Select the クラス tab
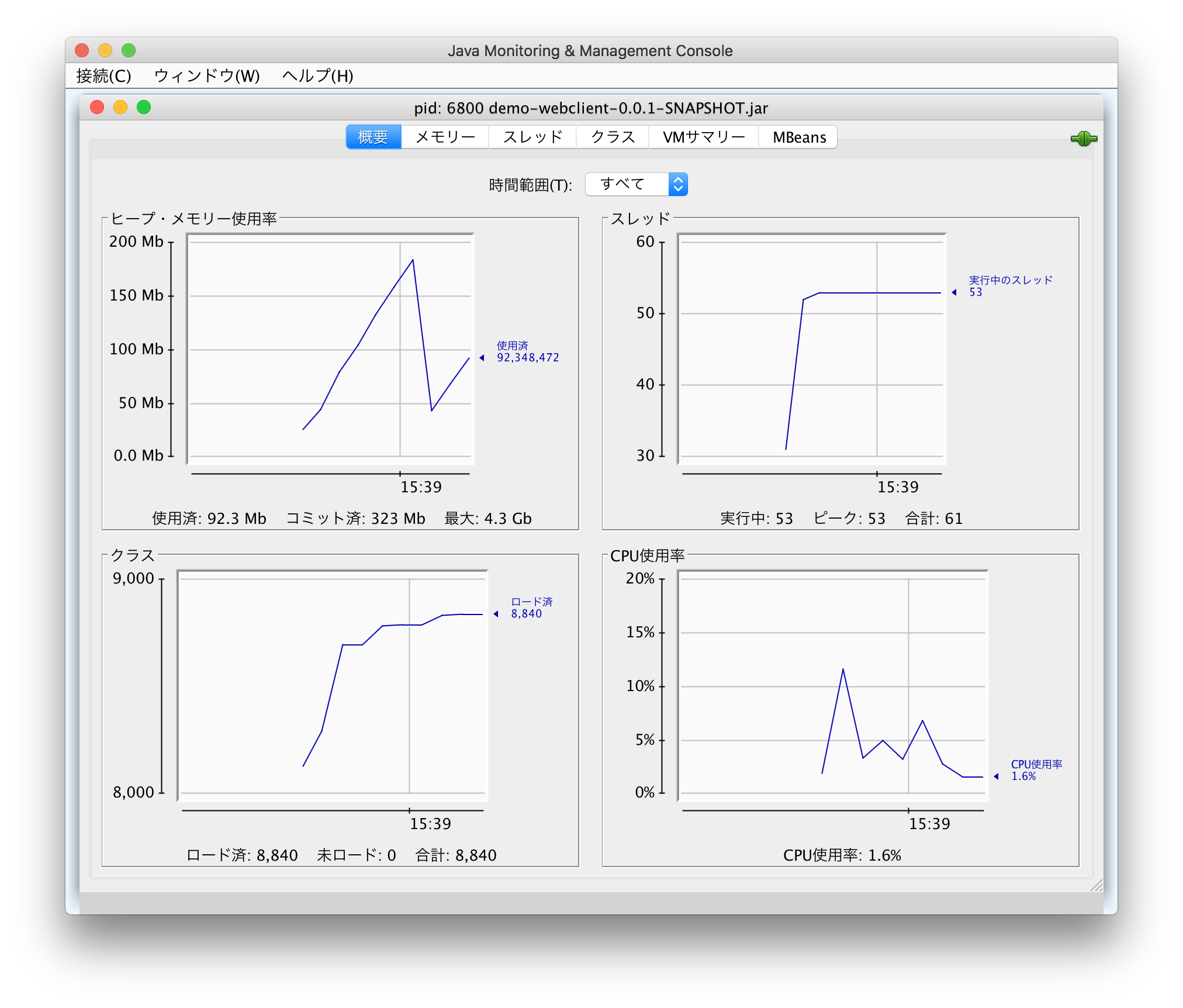 pyautogui.click(x=612, y=137)
